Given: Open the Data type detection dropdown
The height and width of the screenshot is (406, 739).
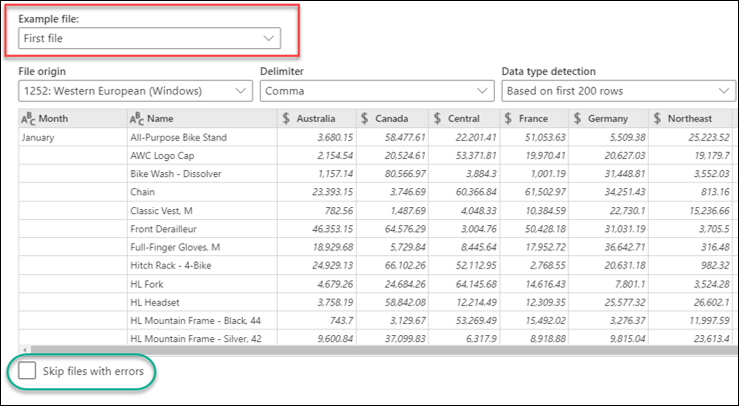Looking at the screenshot, I should click(618, 91).
